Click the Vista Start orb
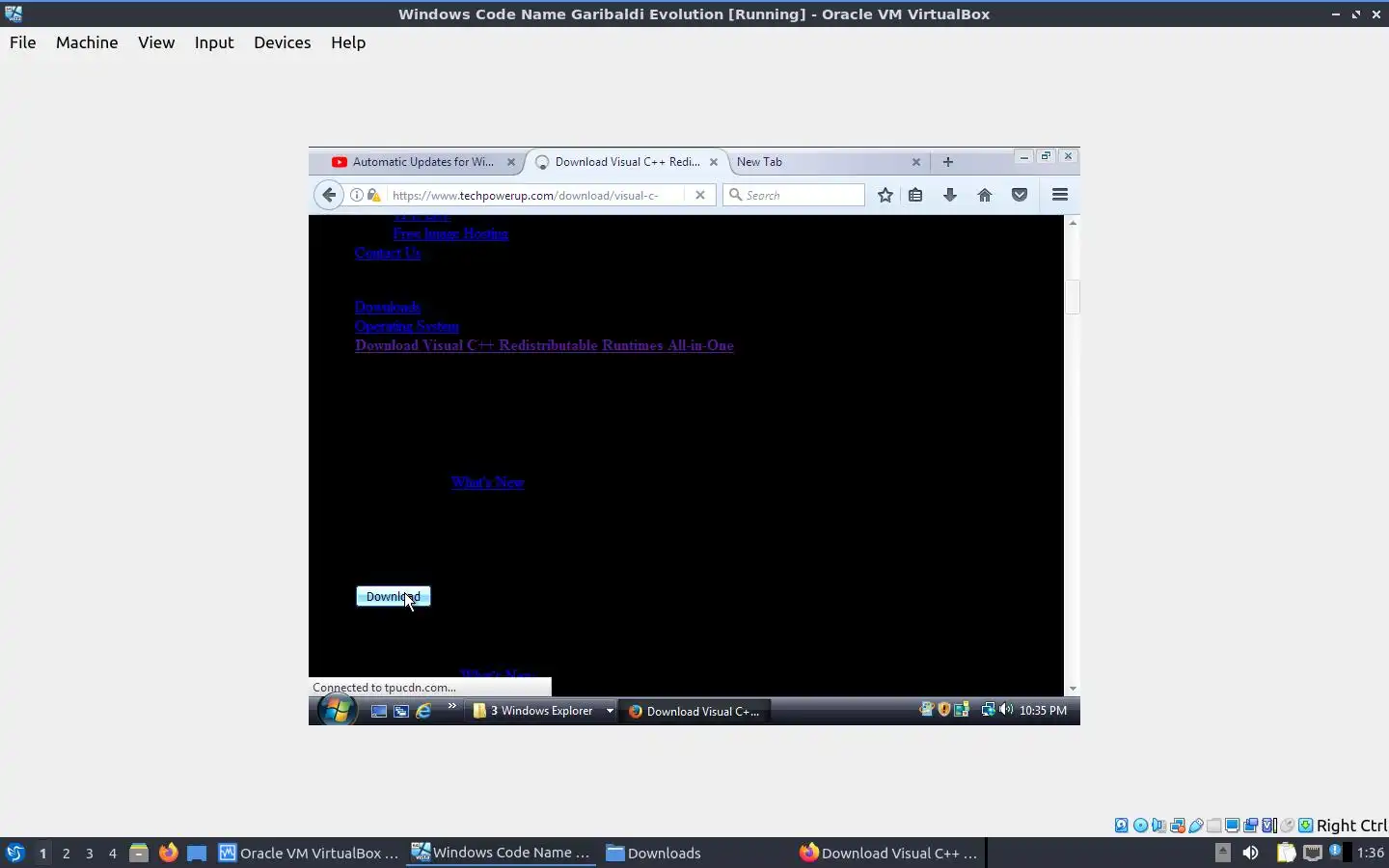 (x=337, y=711)
